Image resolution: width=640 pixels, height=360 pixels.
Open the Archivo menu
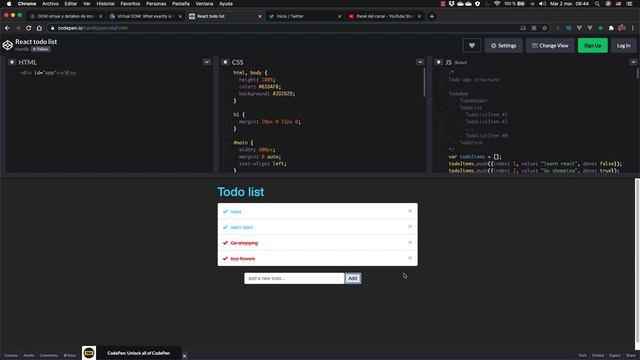(x=50, y=4)
